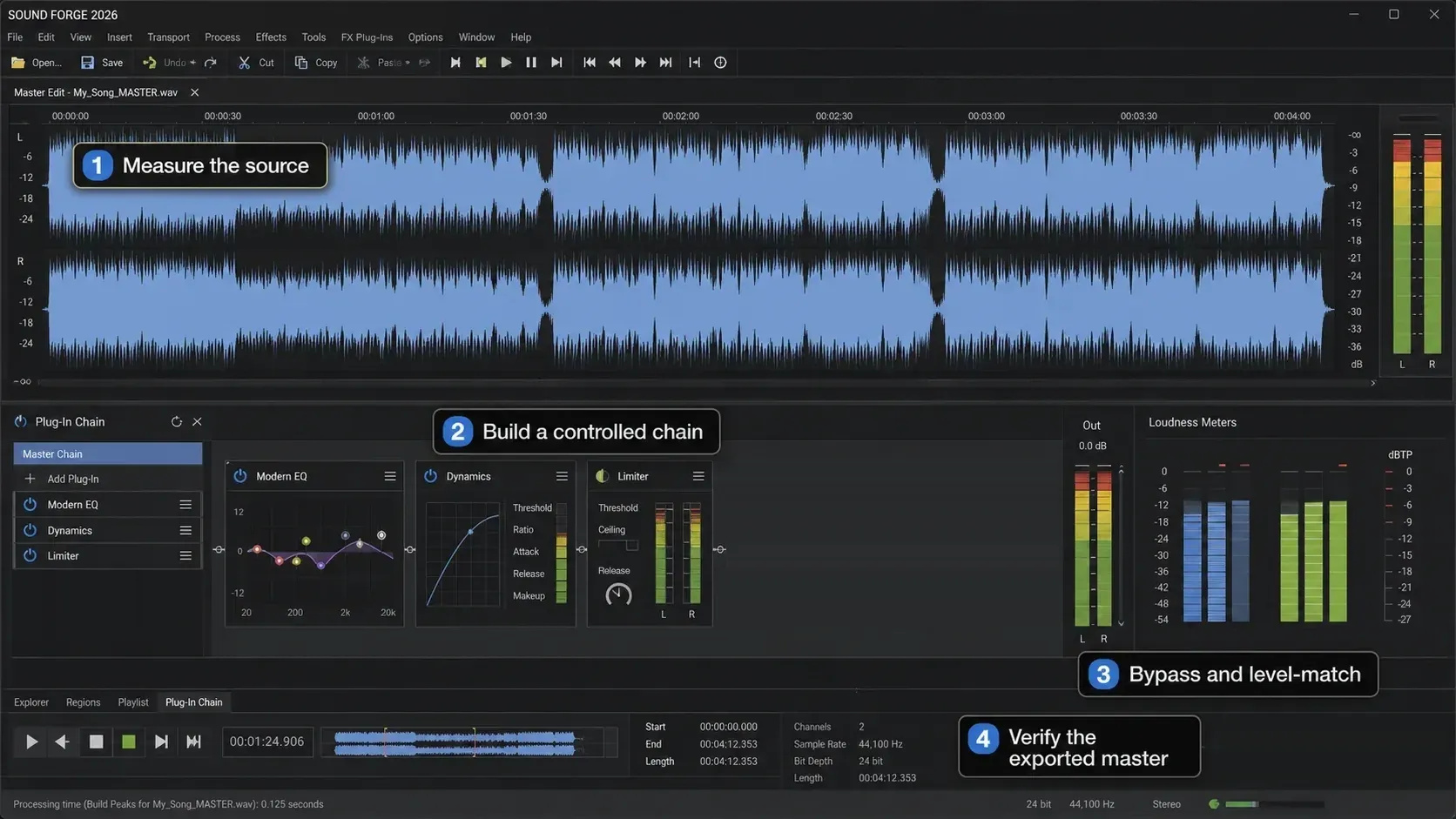Select the Master Chain entry

point(108,453)
